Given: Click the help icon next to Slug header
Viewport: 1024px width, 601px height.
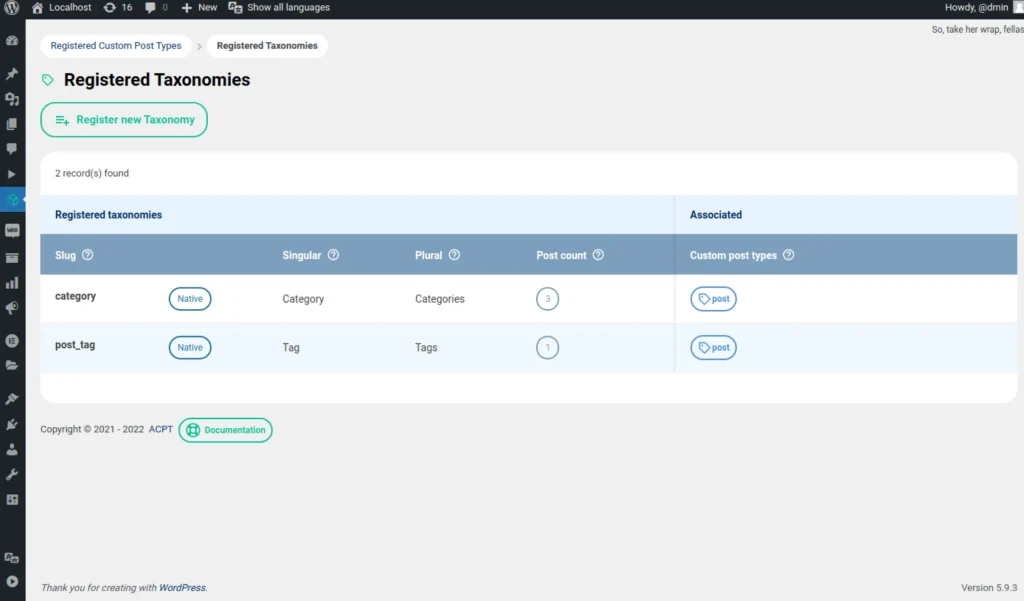Looking at the screenshot, I should 88,255.
